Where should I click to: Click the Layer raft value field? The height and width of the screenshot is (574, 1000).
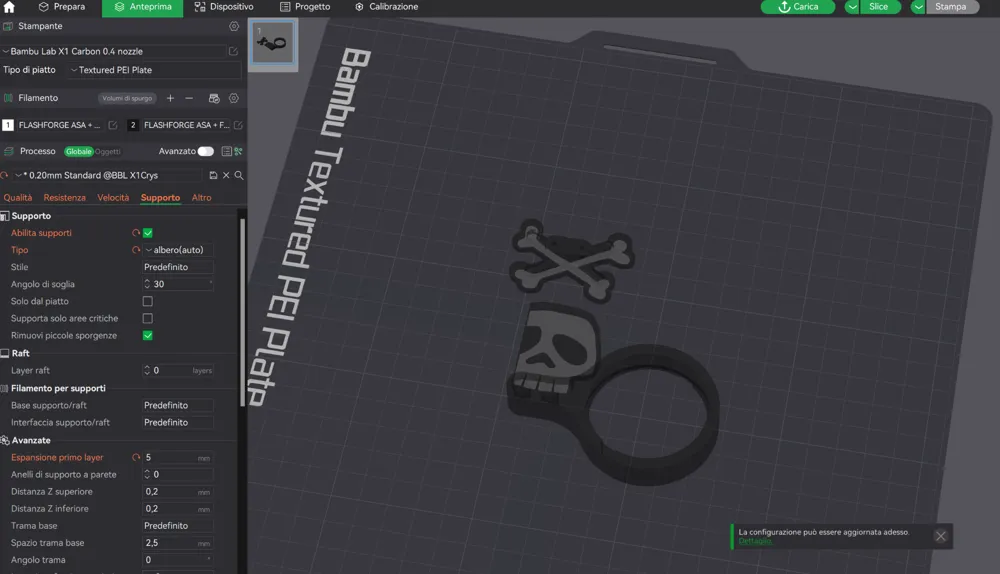[178, 371]
